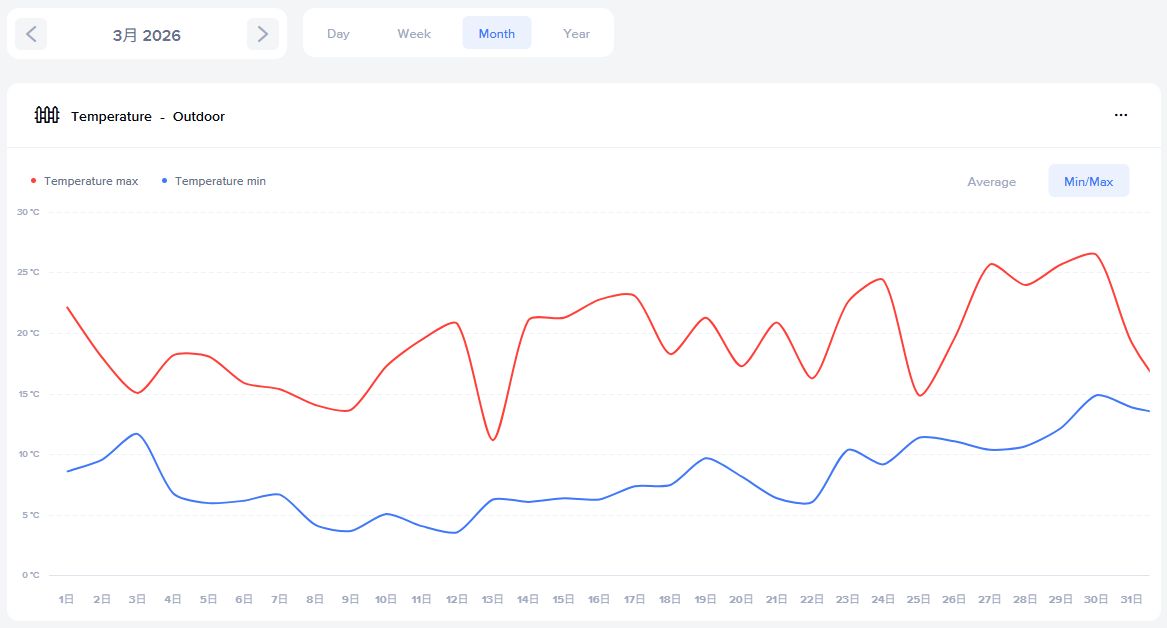Screen dimensions: 1167x628
Task: Select the Min/Max chart mode
Action: point(1088,182)
